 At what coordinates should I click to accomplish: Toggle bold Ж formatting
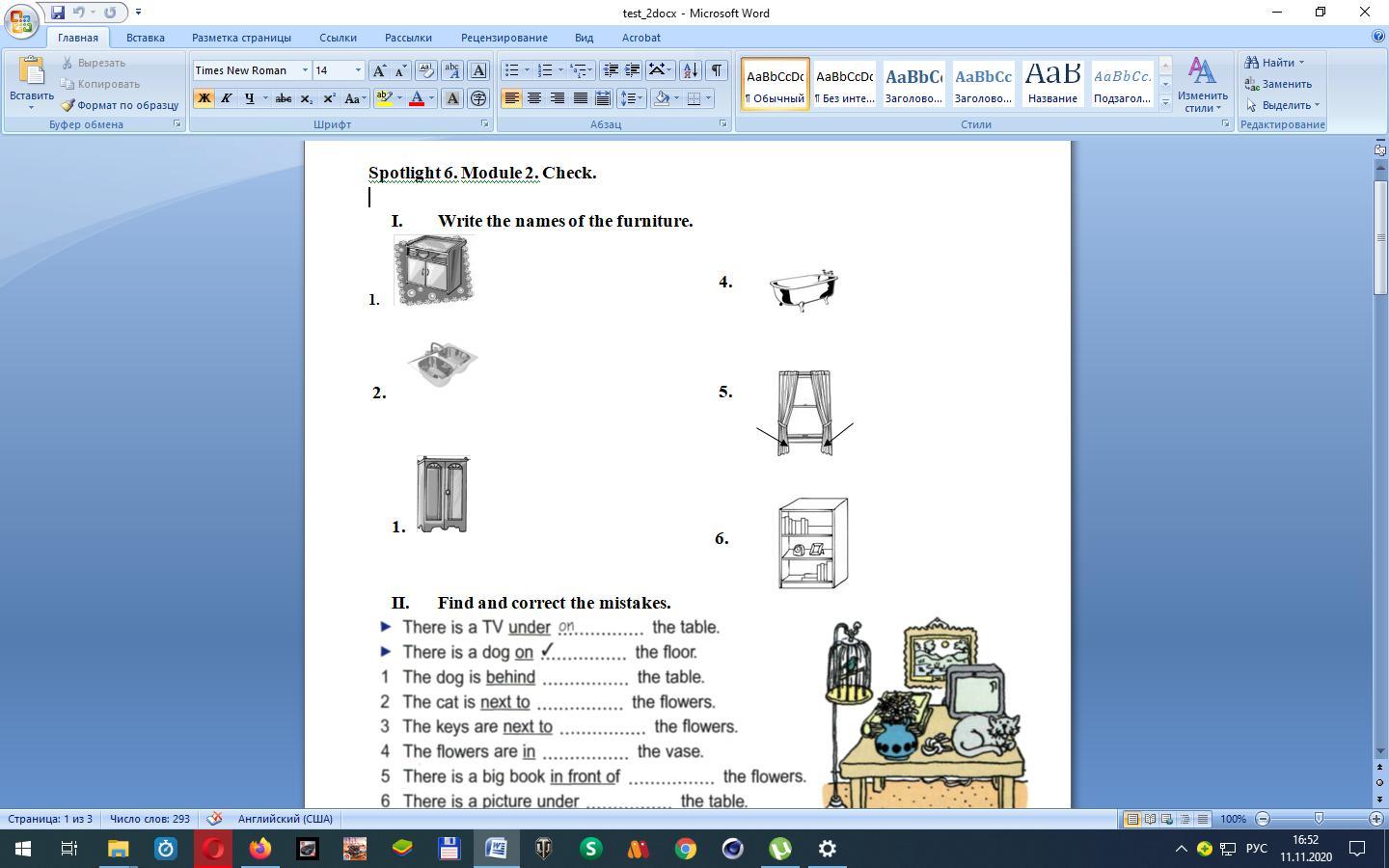(x=204, y=98)
